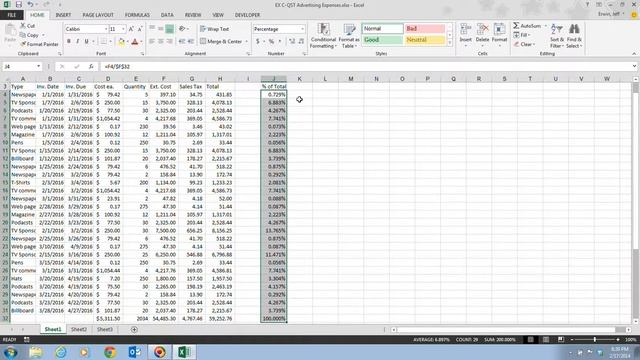This screenshot has width=640, height=360.
Task: Open the Format as Table dropdown
Action: click(x=349, y=36)
